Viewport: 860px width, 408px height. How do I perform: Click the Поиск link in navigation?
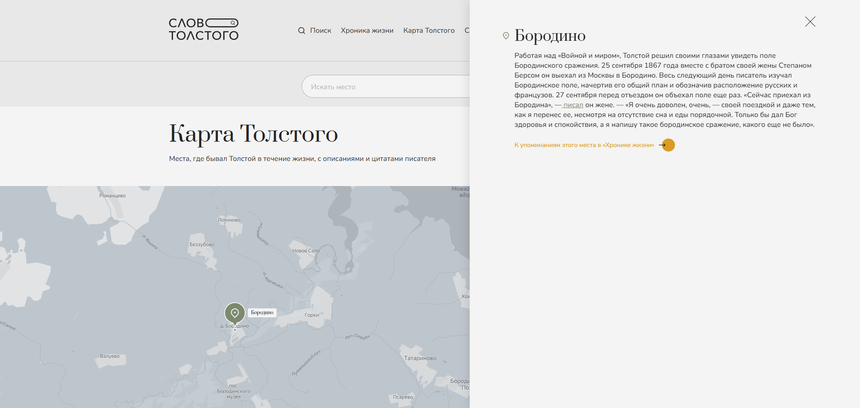tap(320, 31)
